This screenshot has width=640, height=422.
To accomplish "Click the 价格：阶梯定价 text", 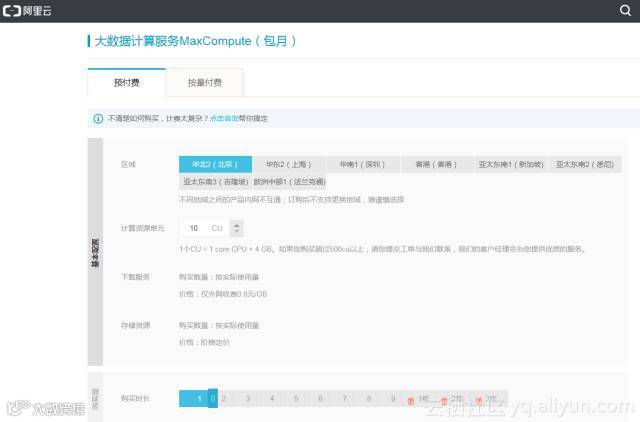I will point(204,342).
